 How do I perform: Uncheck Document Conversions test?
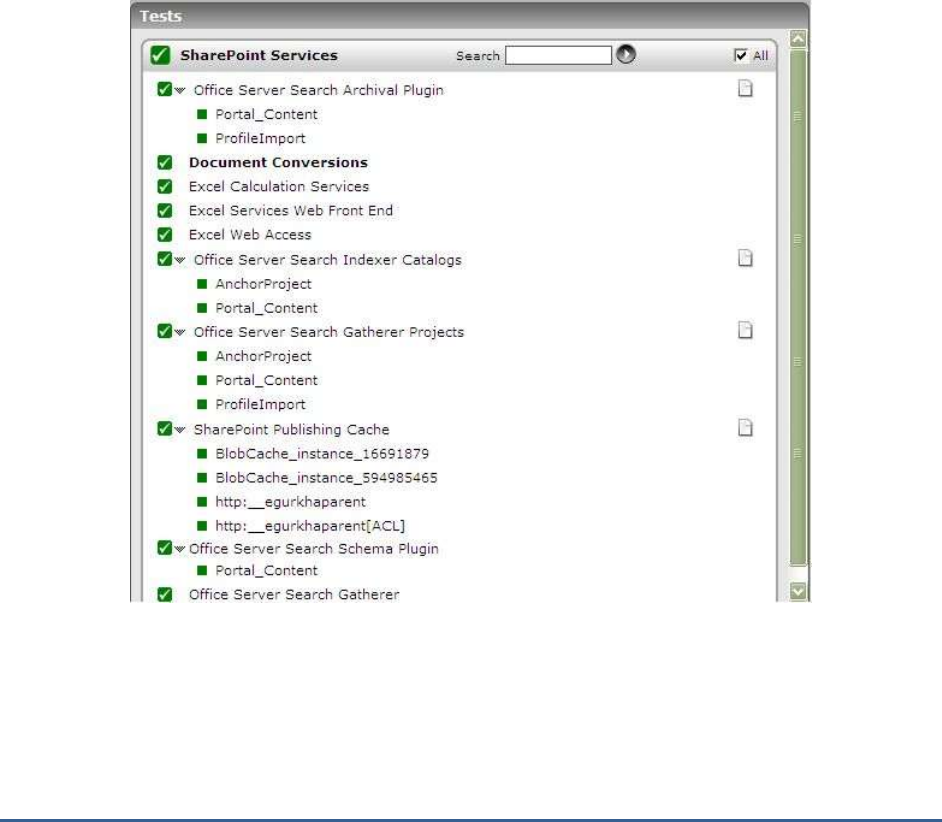point(165,162)
